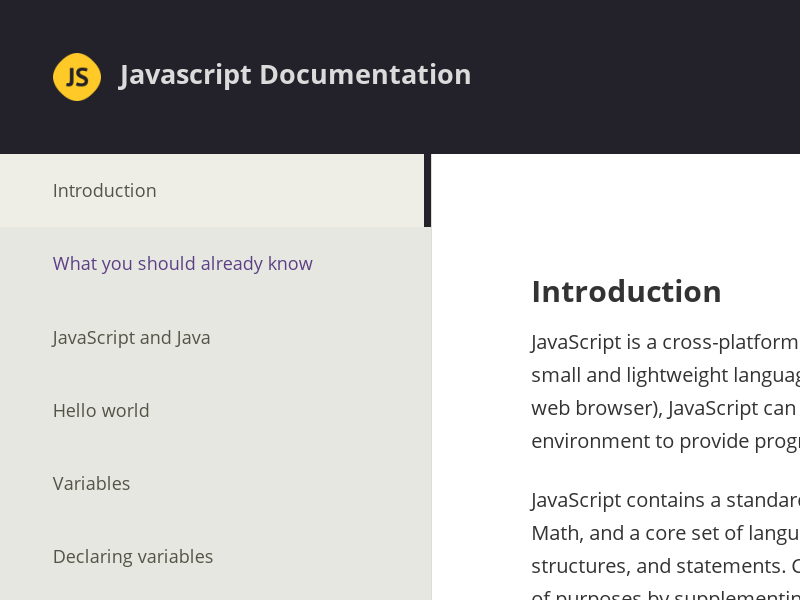Screen dimensions: 800x600
Task: Navigate to "What you should already know"
Action: [x=182, y=263]
